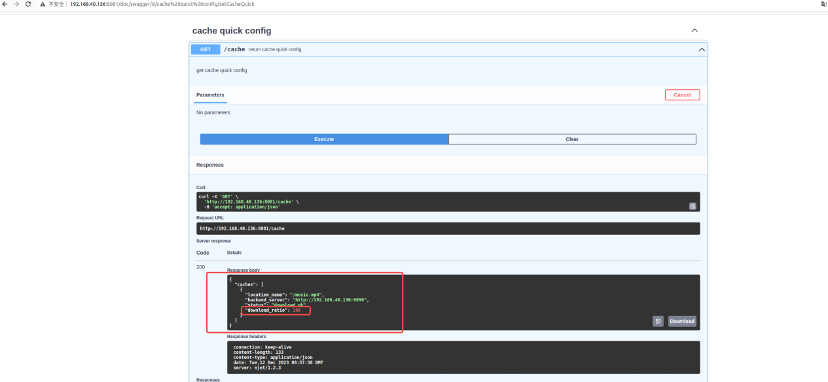Click the Request URL text box
828x382 pixels.
(x=448, y=229)
